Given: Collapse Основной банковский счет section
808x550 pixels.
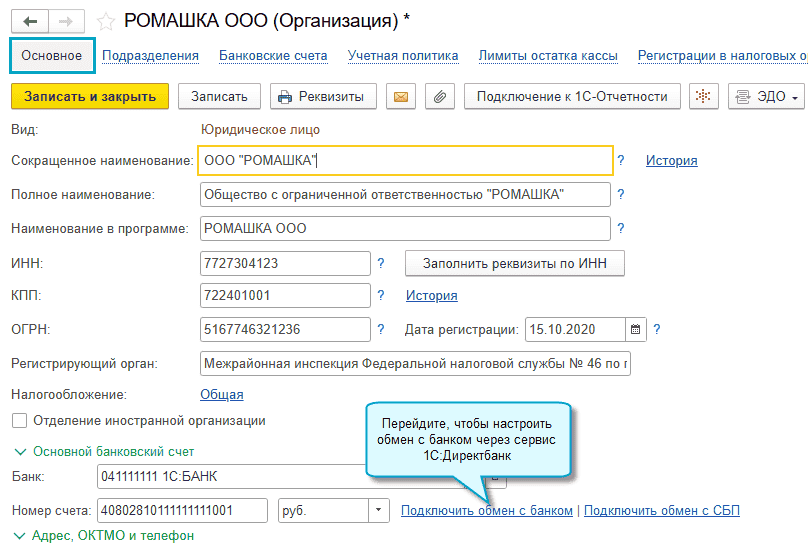Looking at the screenshot, I should (x=20, y=451).
